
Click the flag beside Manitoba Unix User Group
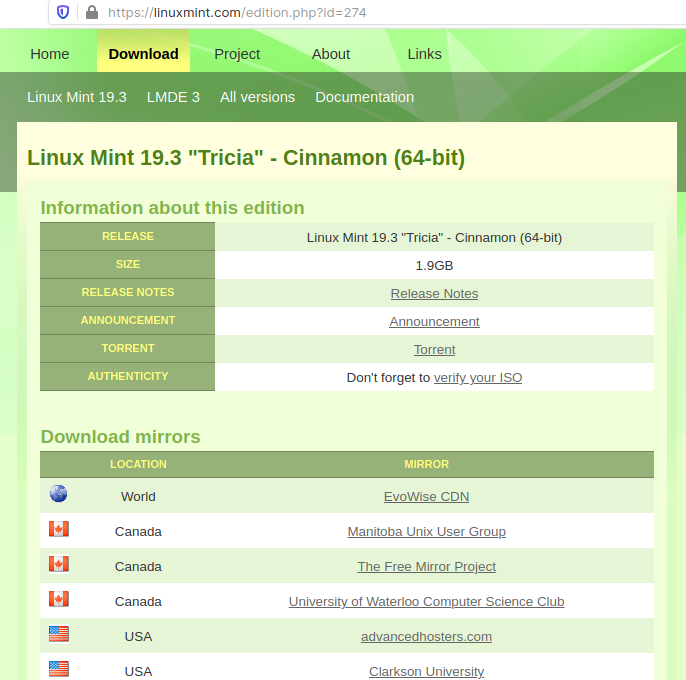tap(59, 529)
